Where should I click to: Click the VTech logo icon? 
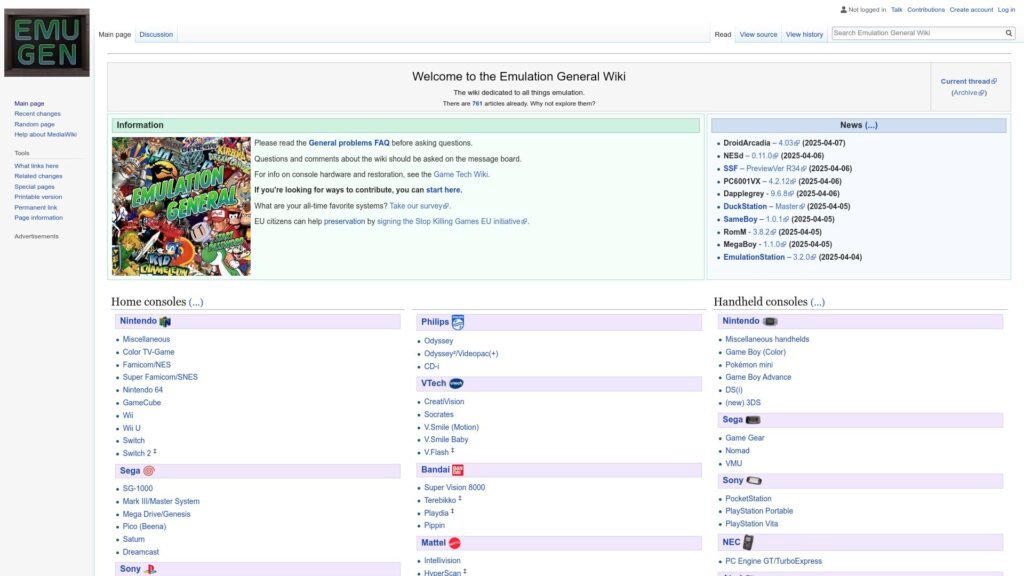(x=456, y=383)
